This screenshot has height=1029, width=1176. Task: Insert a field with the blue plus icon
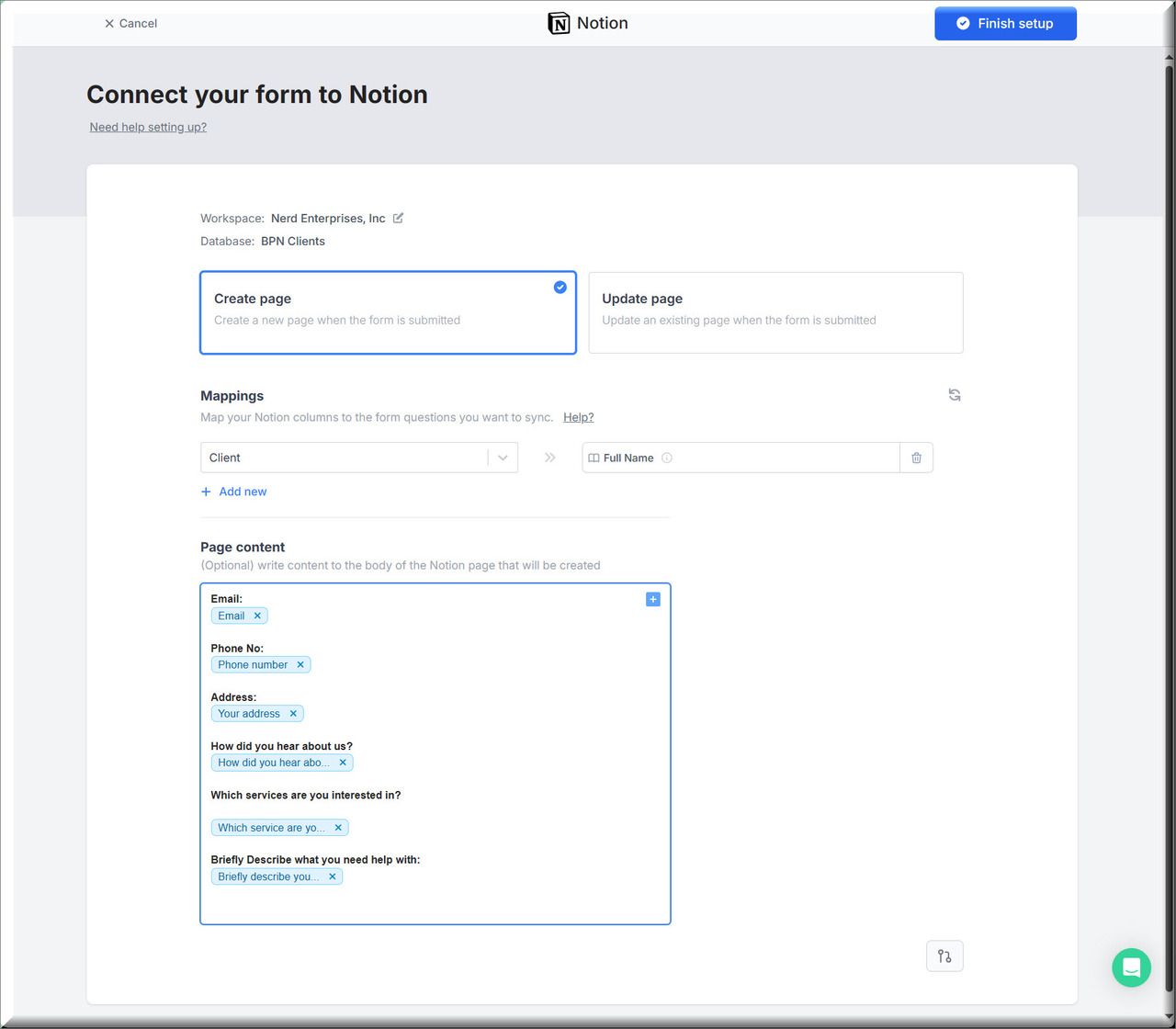click(653, 599)
